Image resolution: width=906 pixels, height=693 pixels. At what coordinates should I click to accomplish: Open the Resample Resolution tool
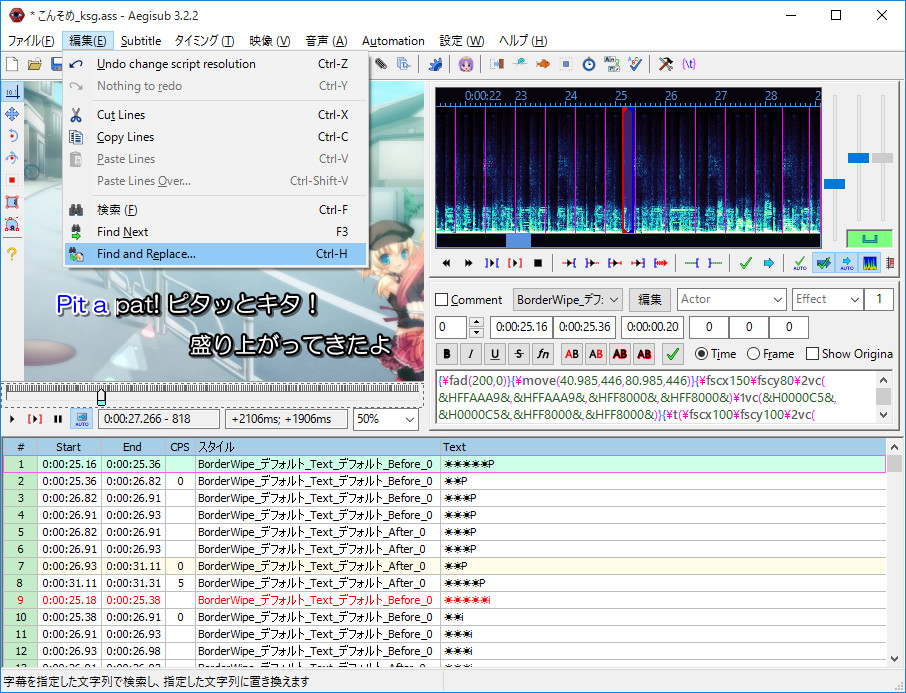coord(566,64)
